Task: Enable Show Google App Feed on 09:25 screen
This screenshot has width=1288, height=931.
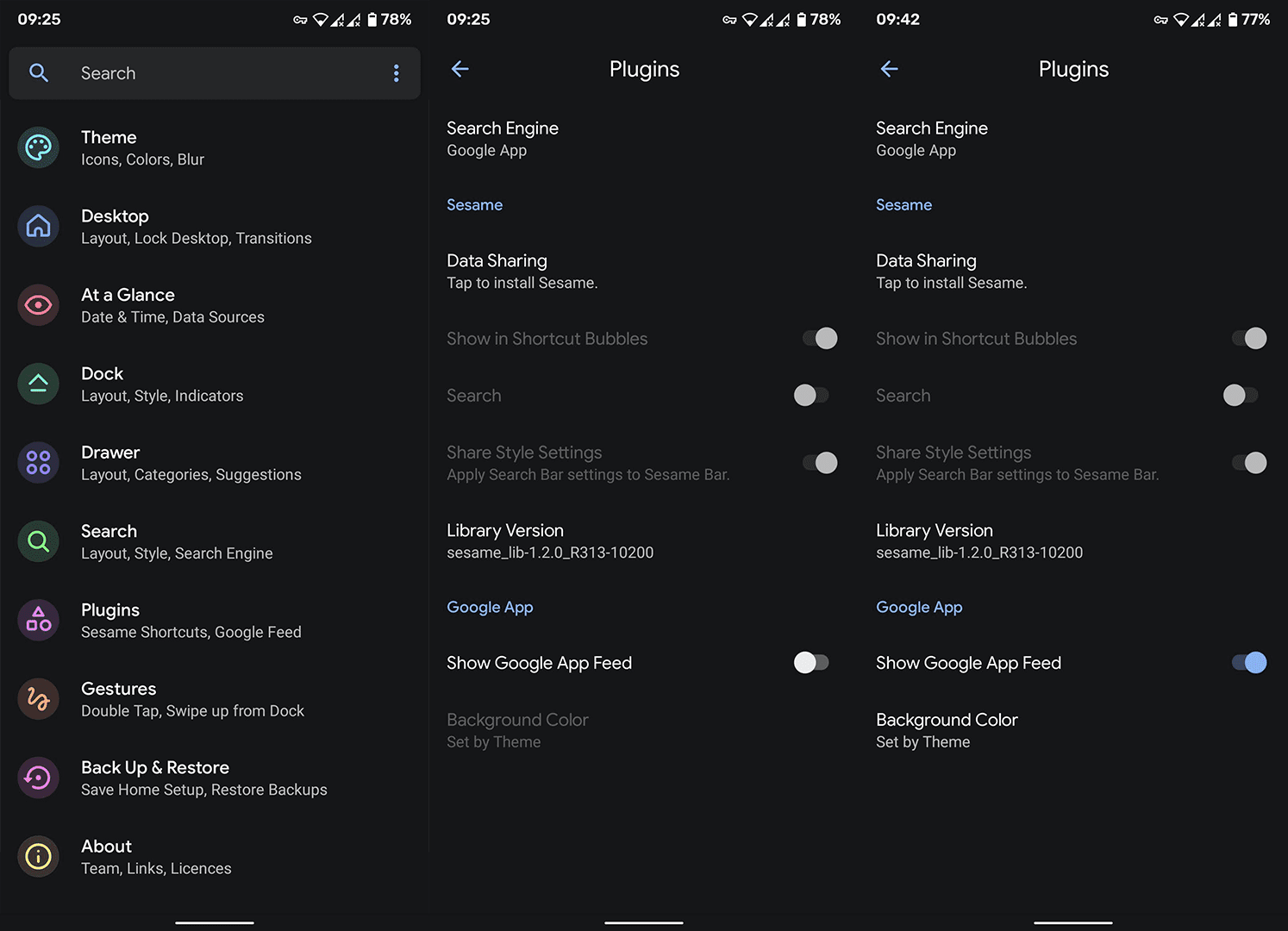Action: [811, 662]
